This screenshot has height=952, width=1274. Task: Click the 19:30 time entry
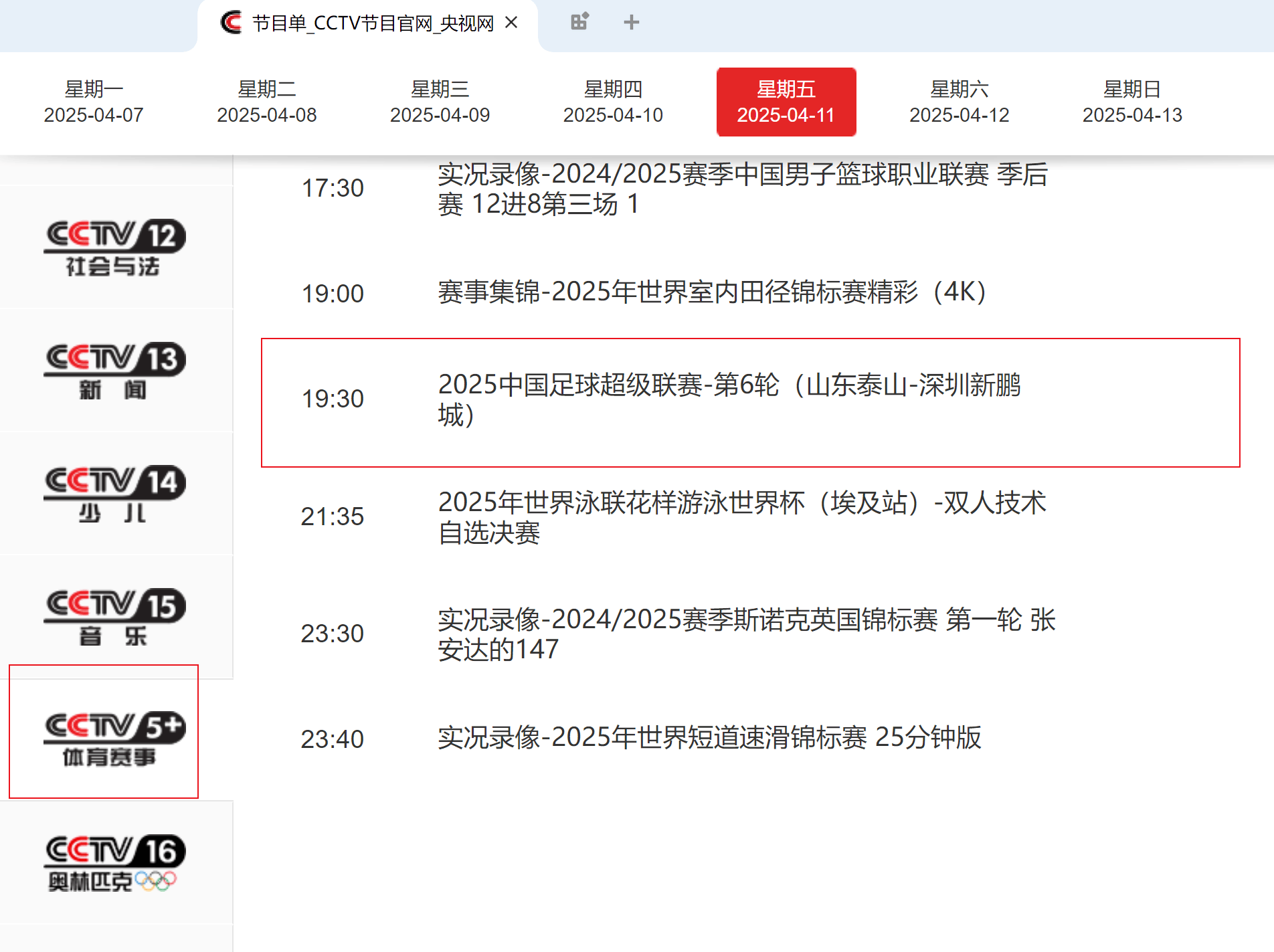click(x=333, y=399)
